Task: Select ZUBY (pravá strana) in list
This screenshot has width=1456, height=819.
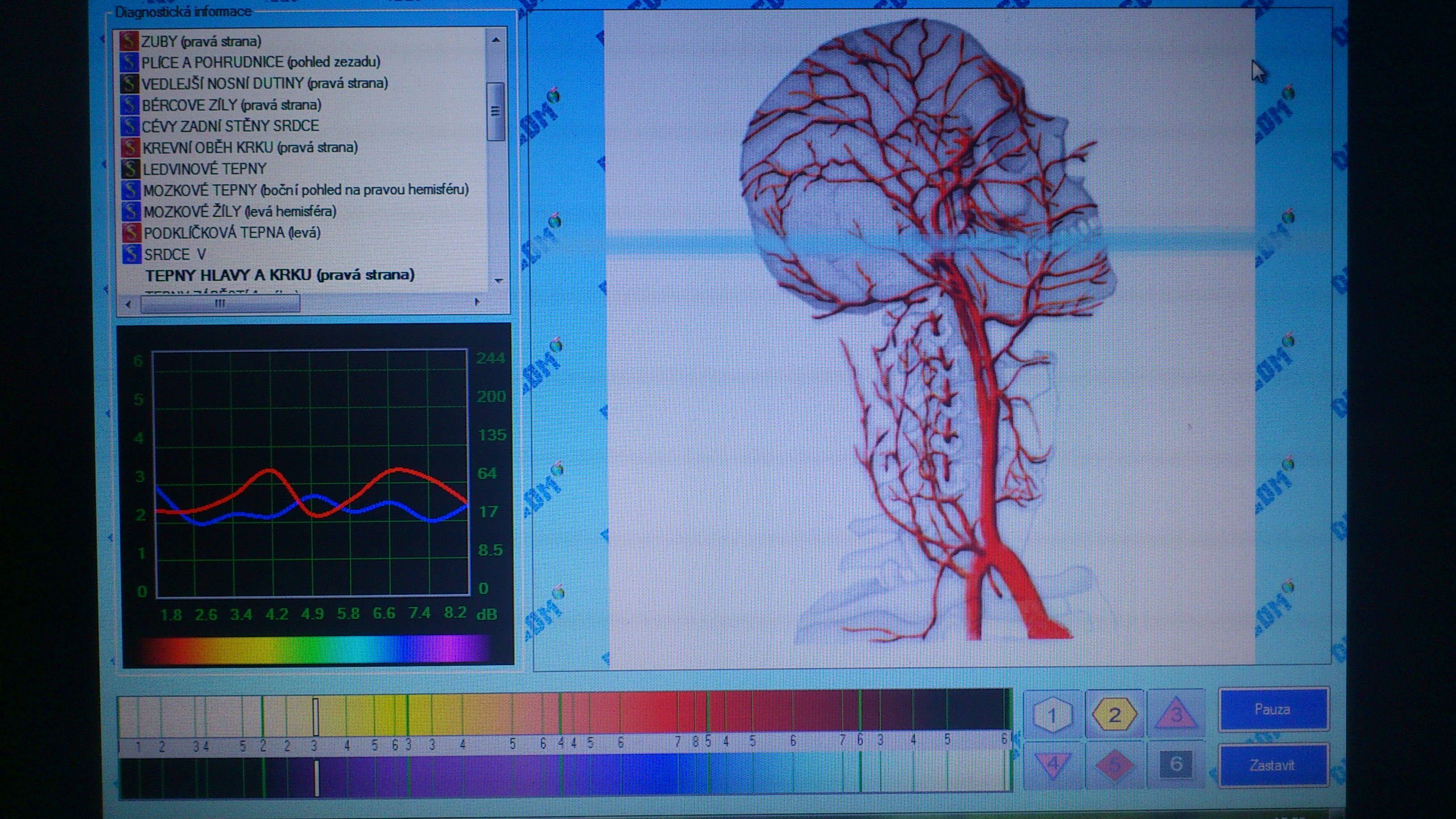Action: [x=201, y=41]
